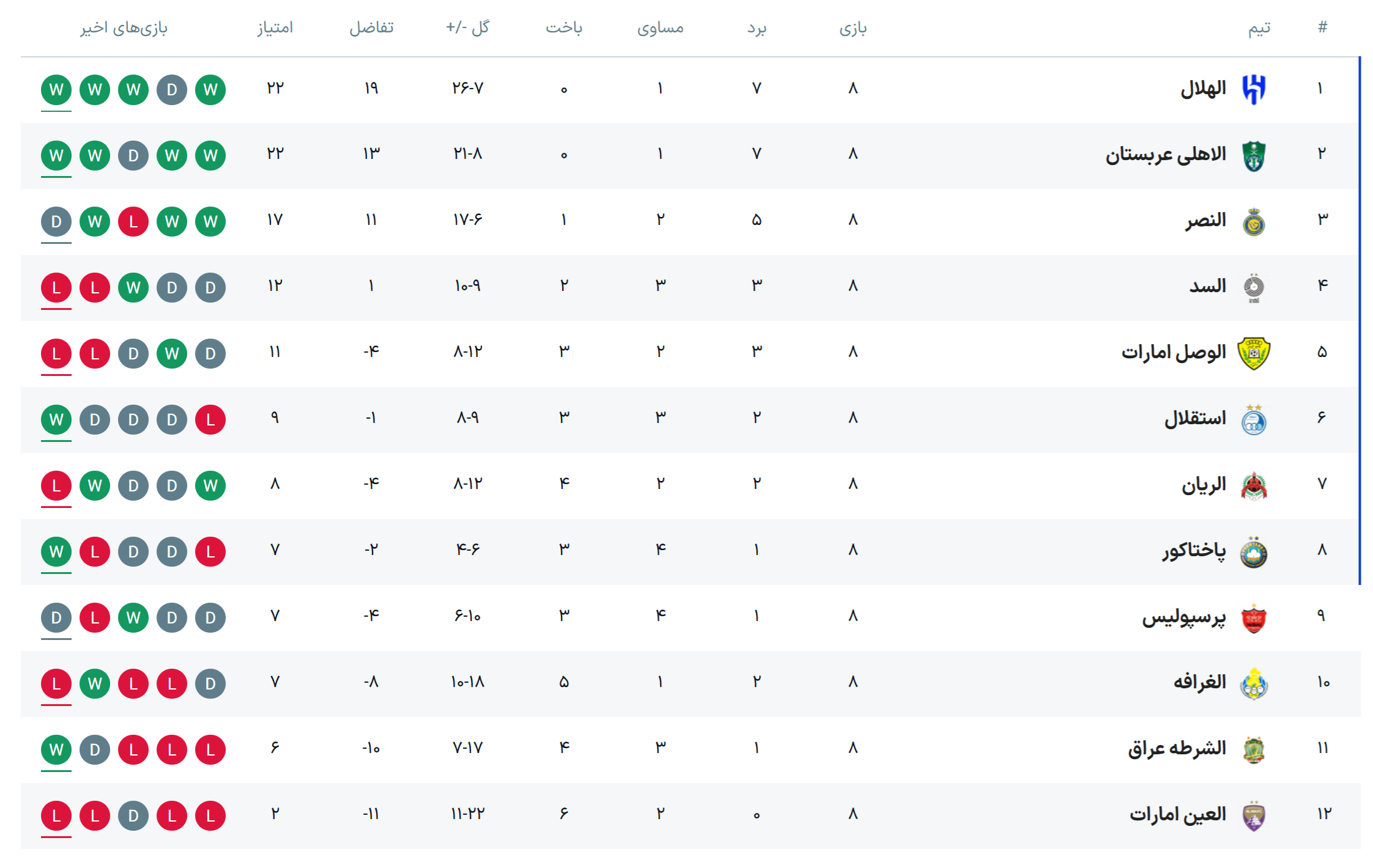
Task: Click the استقلال team name
Action: (x=1195, y=419)
